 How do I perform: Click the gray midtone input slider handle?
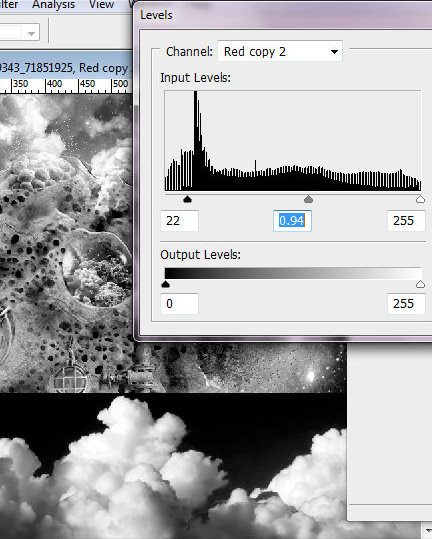[x=309, y=199]
